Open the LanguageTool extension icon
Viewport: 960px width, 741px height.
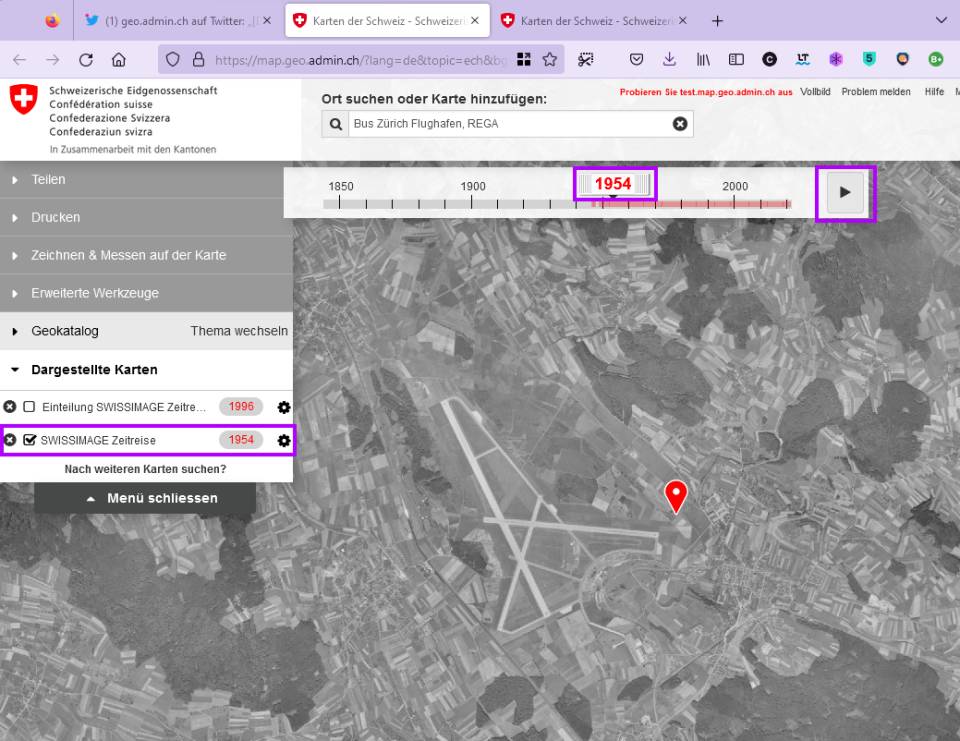coord(800,60)
